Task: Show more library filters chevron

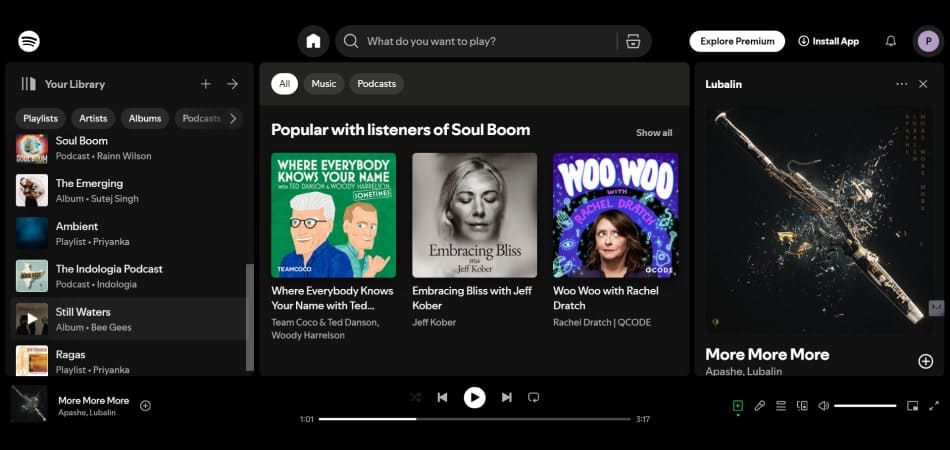Action: 233,119
